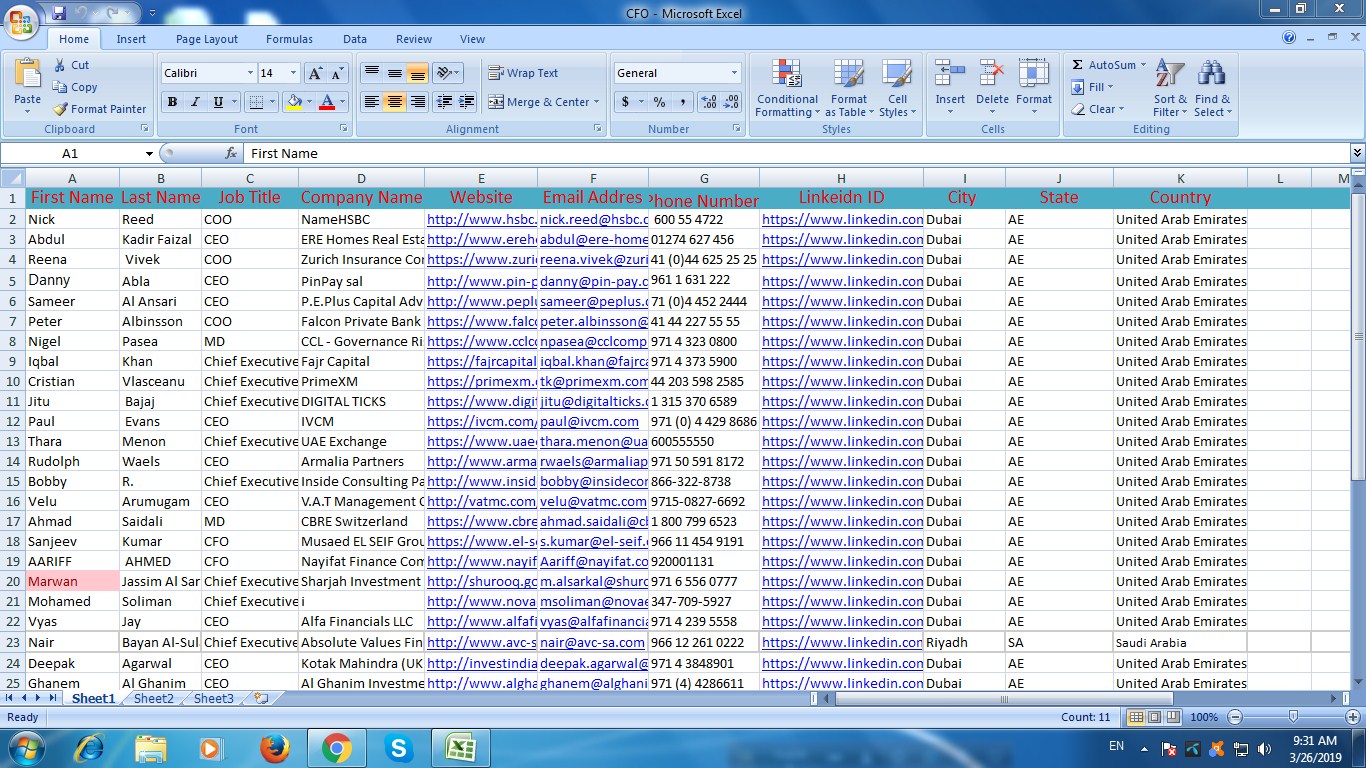Open Cell Styles gallery

click(x=897, y=88)
